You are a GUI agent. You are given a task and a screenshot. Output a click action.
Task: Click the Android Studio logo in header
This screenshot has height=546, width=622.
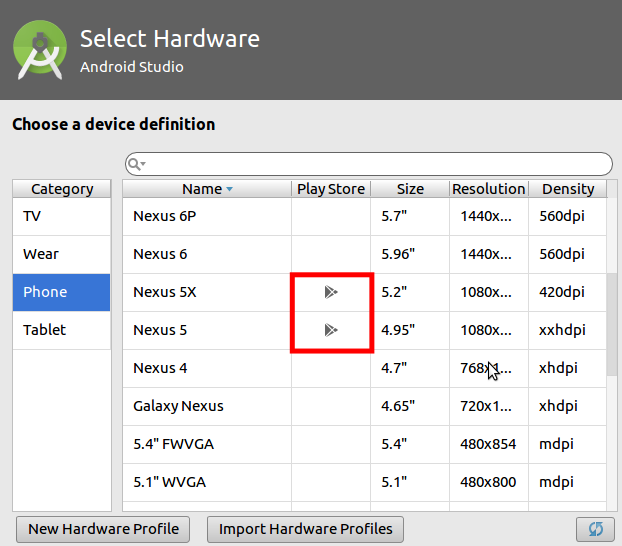[x=40, y=49]
